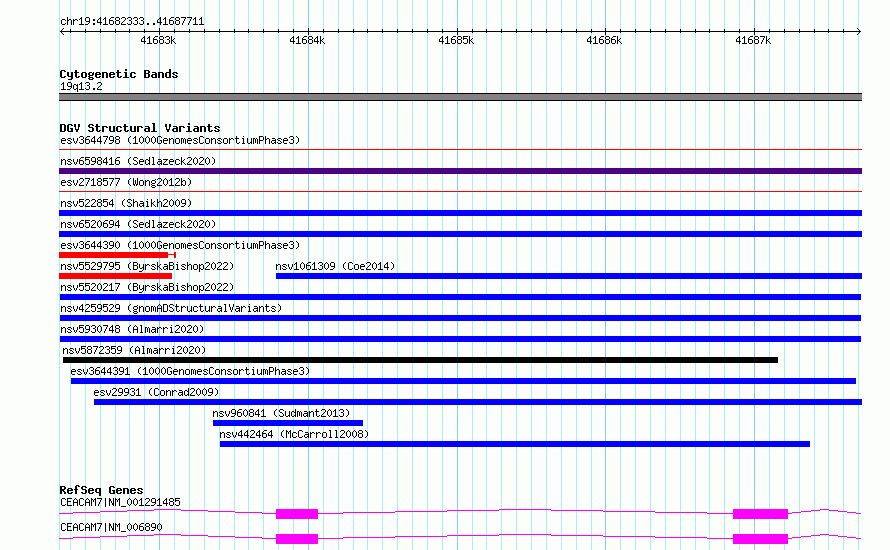Click right magenta exon of NM_001291485
The image size is (890, 550).
coord(761,514)
